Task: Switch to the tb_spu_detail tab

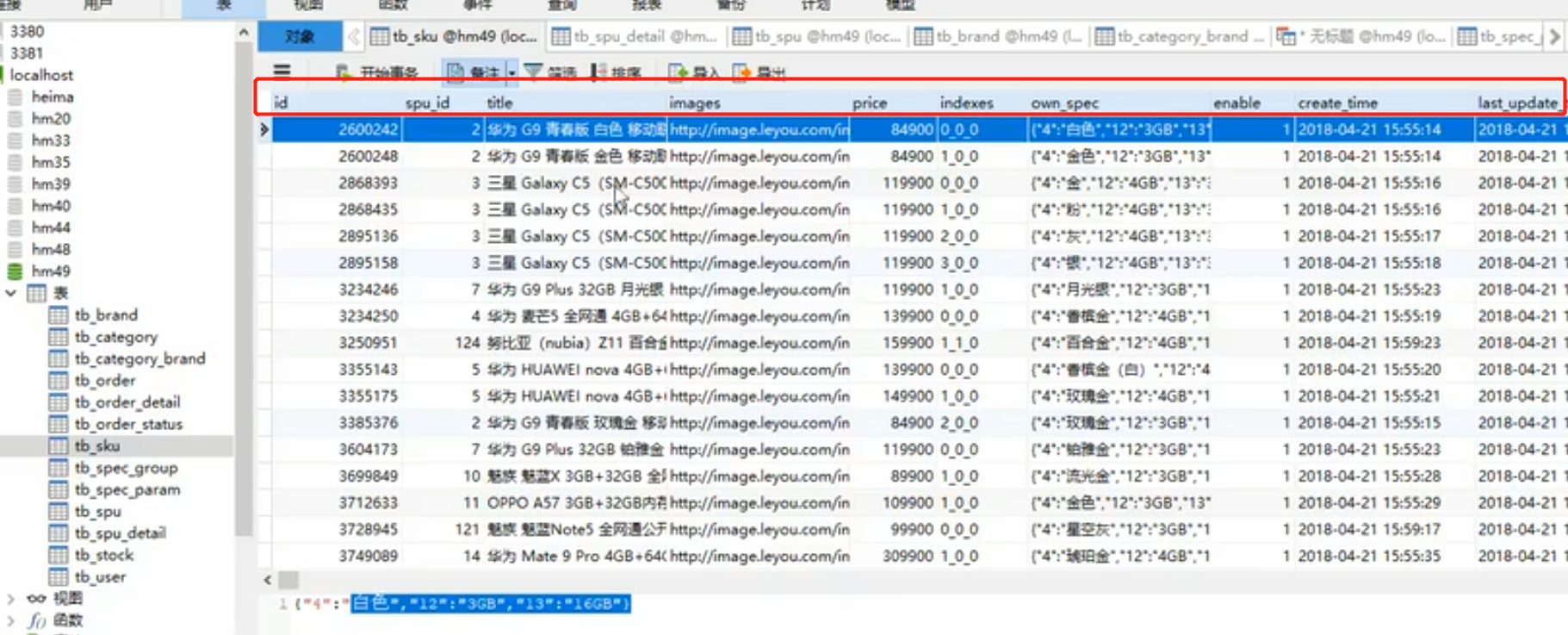Action: 635,36
